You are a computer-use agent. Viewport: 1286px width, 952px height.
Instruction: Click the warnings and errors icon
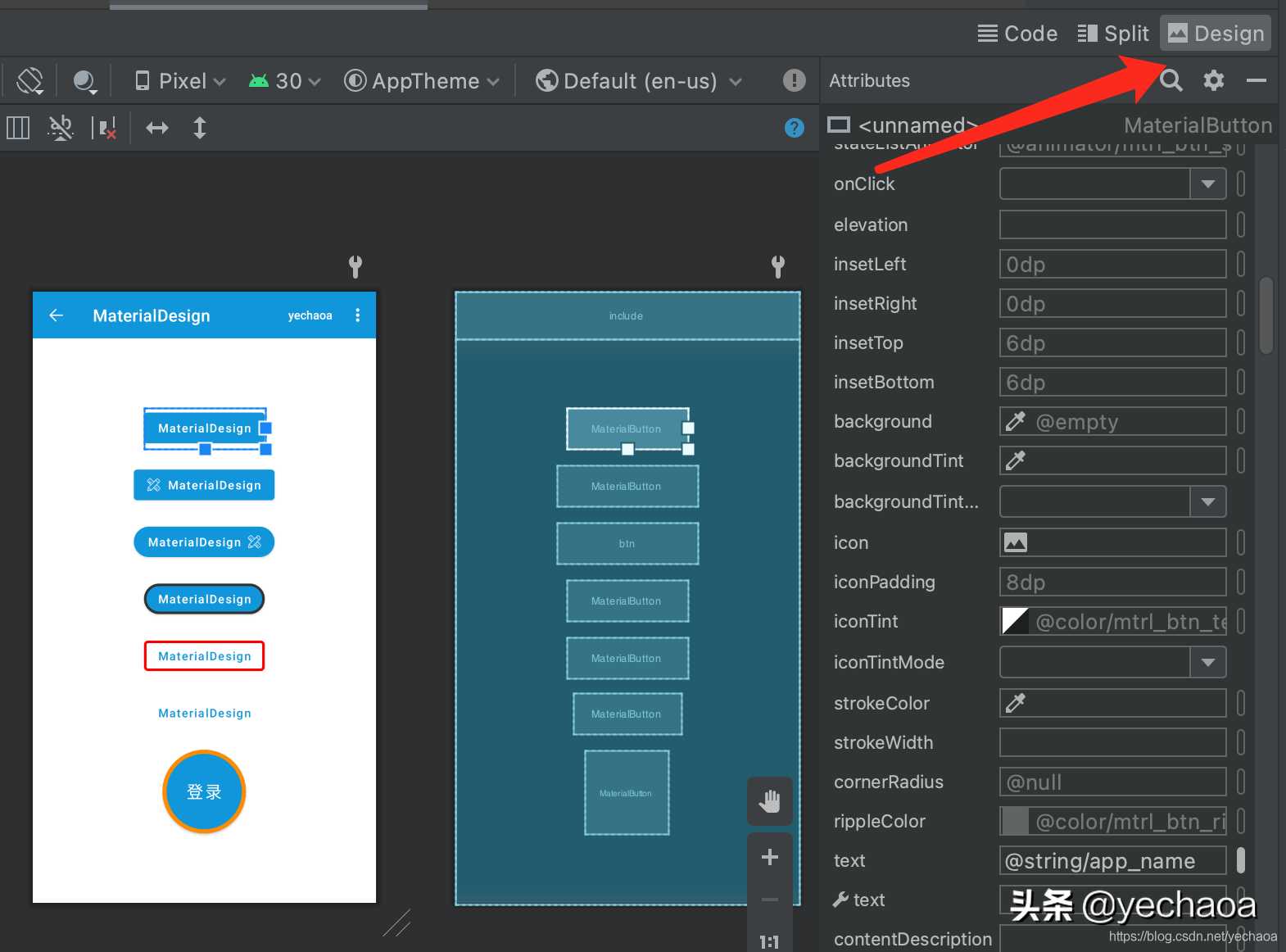click(794, 80)
